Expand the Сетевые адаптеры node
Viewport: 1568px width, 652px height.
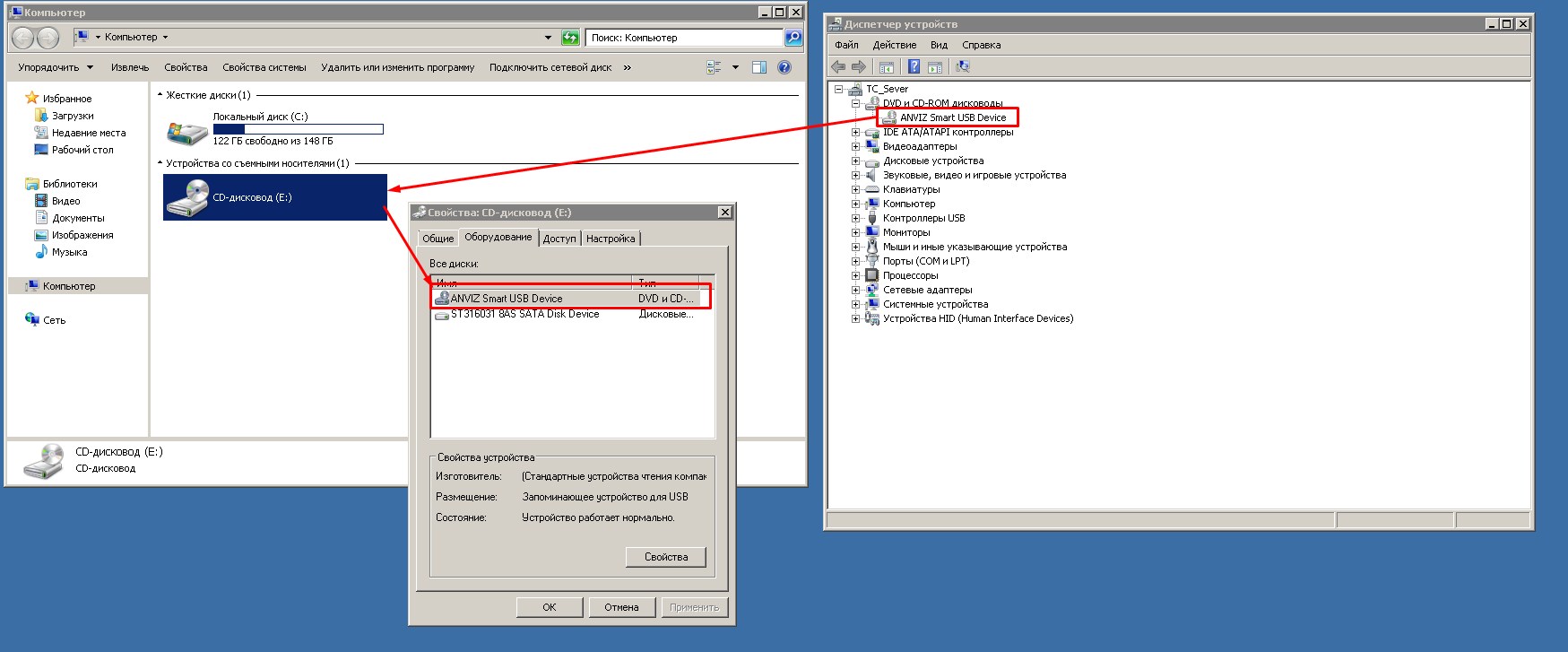tap(855, 290)
